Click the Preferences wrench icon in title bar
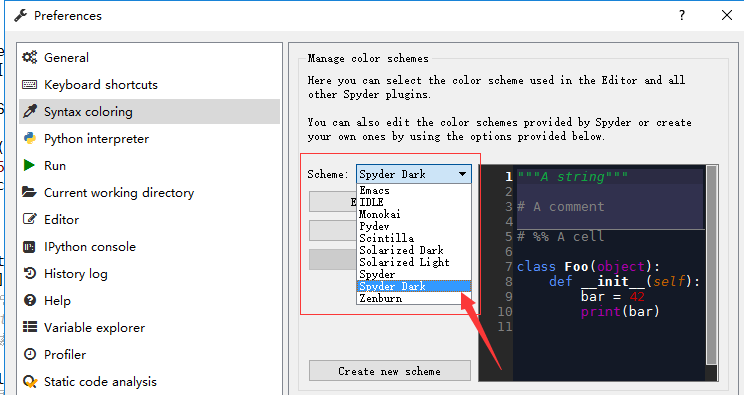Screen dimensions: 744x395 click(20, 16)
